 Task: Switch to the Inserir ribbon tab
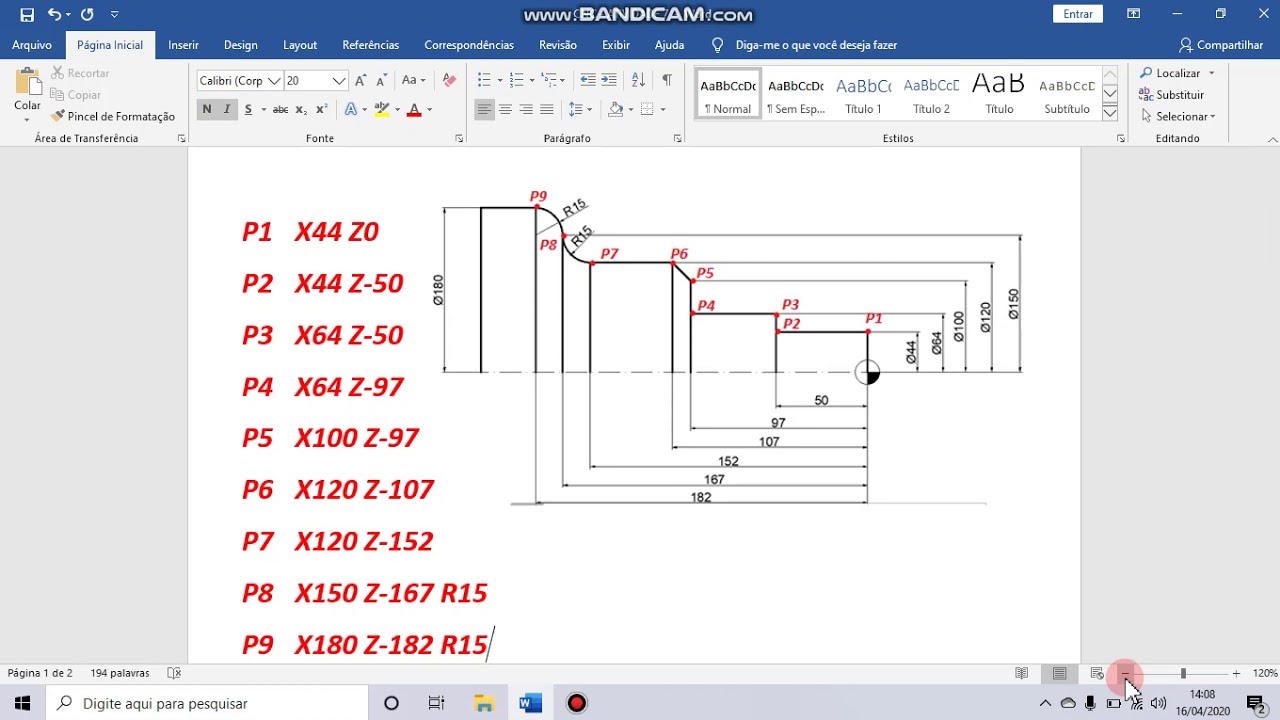(x=183, y=45)
